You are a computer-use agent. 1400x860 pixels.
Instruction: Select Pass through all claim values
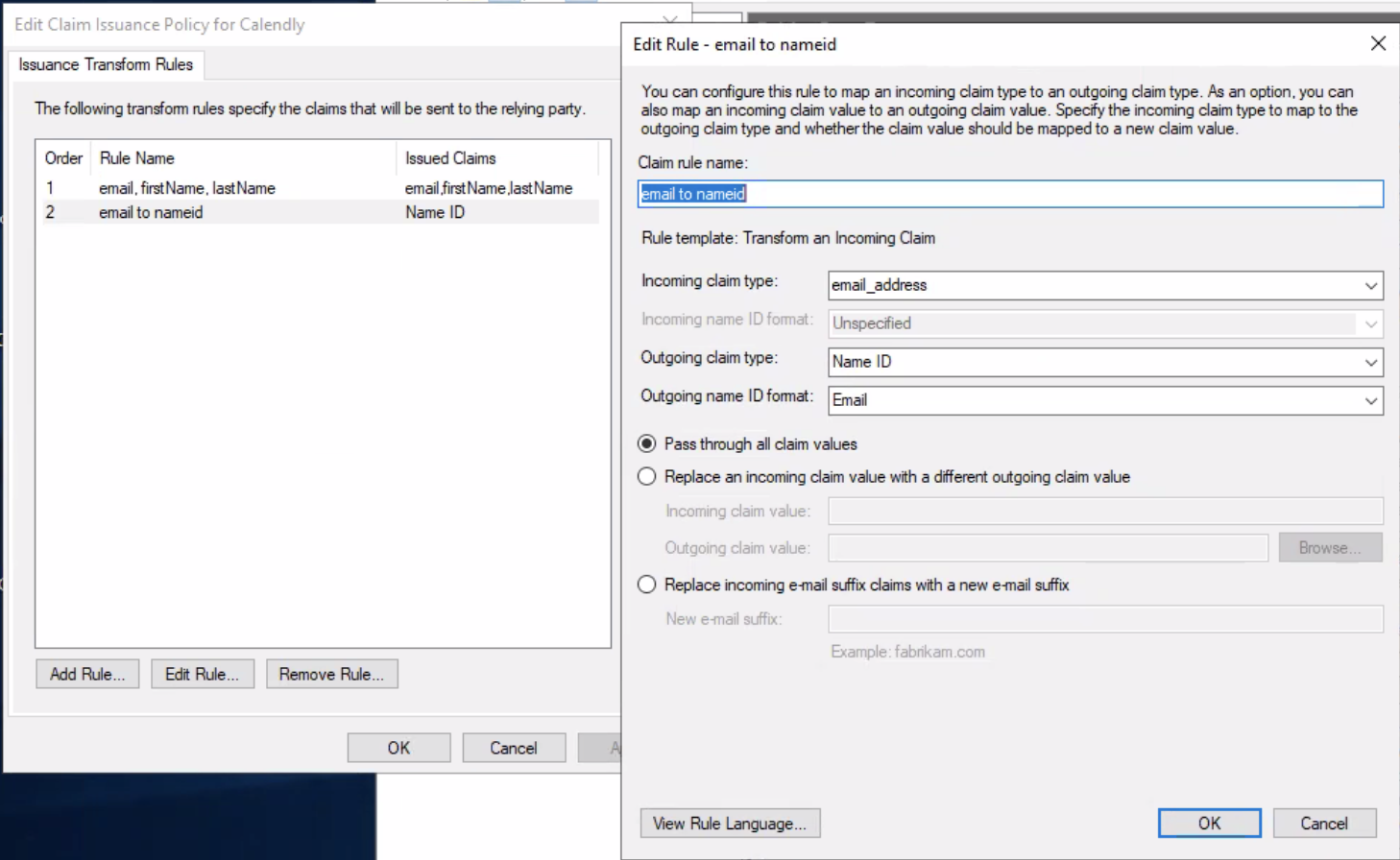coord(647,443)
